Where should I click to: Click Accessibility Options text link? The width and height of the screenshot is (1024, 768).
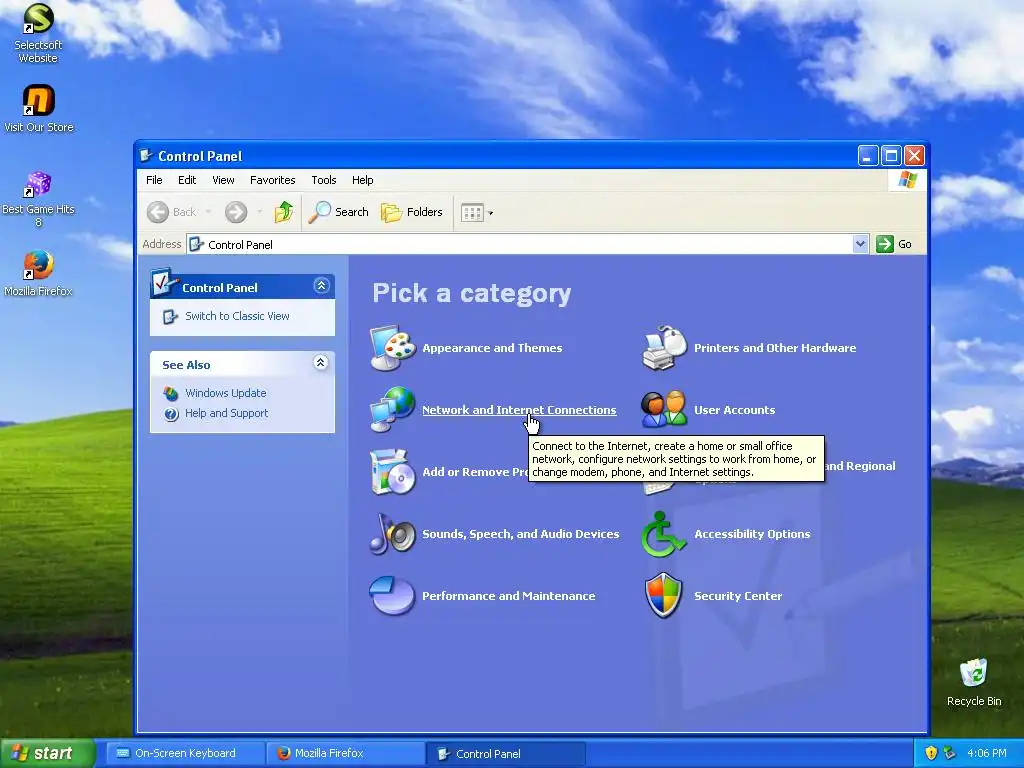[752, 534]
